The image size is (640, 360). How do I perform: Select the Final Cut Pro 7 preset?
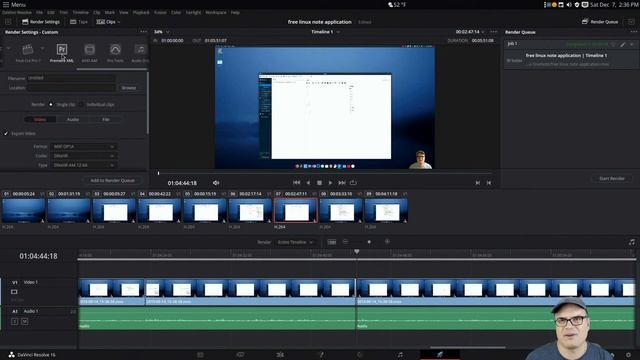[28, 53]
